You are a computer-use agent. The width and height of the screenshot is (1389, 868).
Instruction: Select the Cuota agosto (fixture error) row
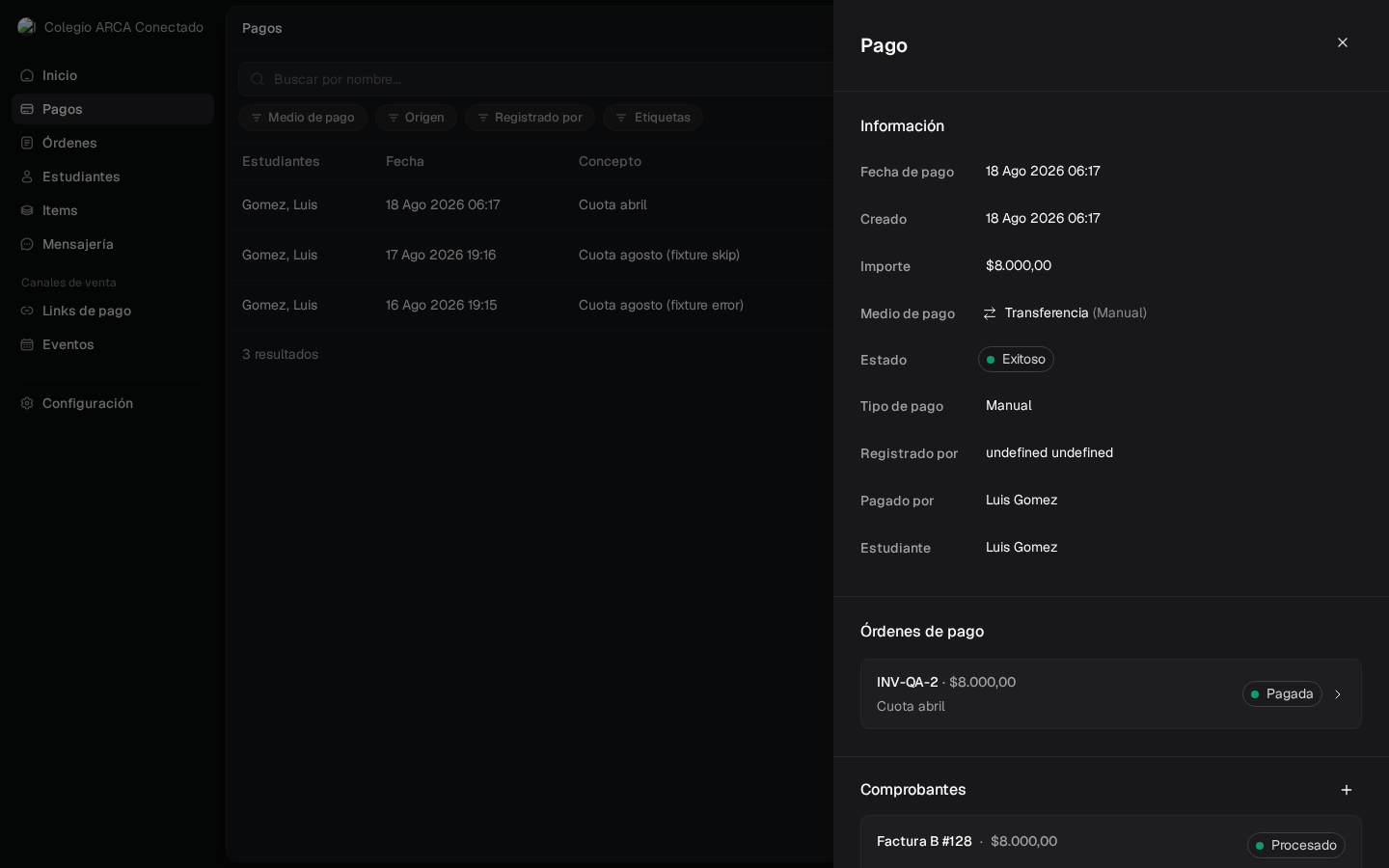530,305
